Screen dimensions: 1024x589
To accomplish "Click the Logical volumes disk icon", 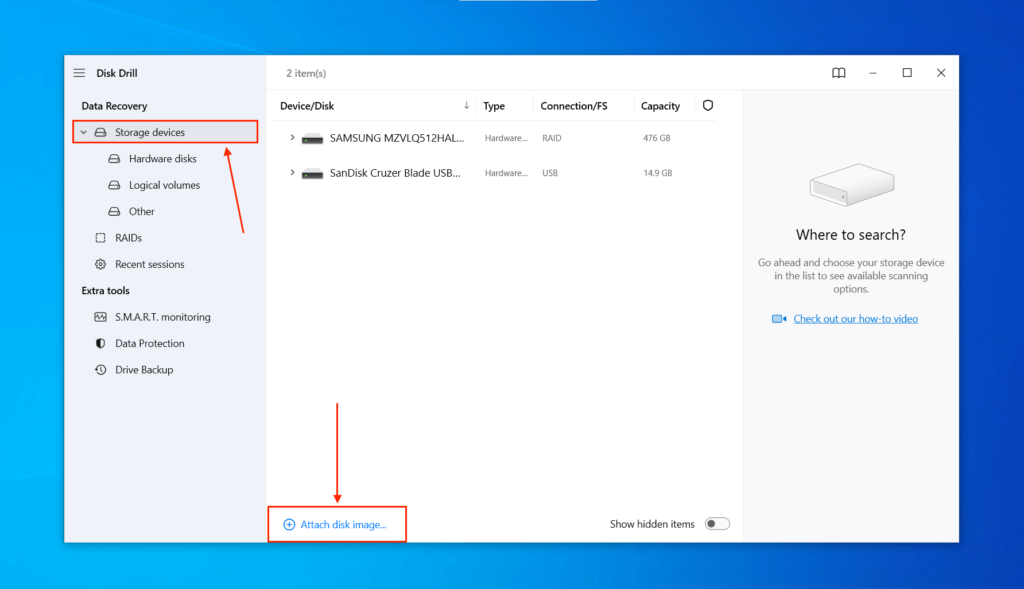I will [x=114, y=184].
